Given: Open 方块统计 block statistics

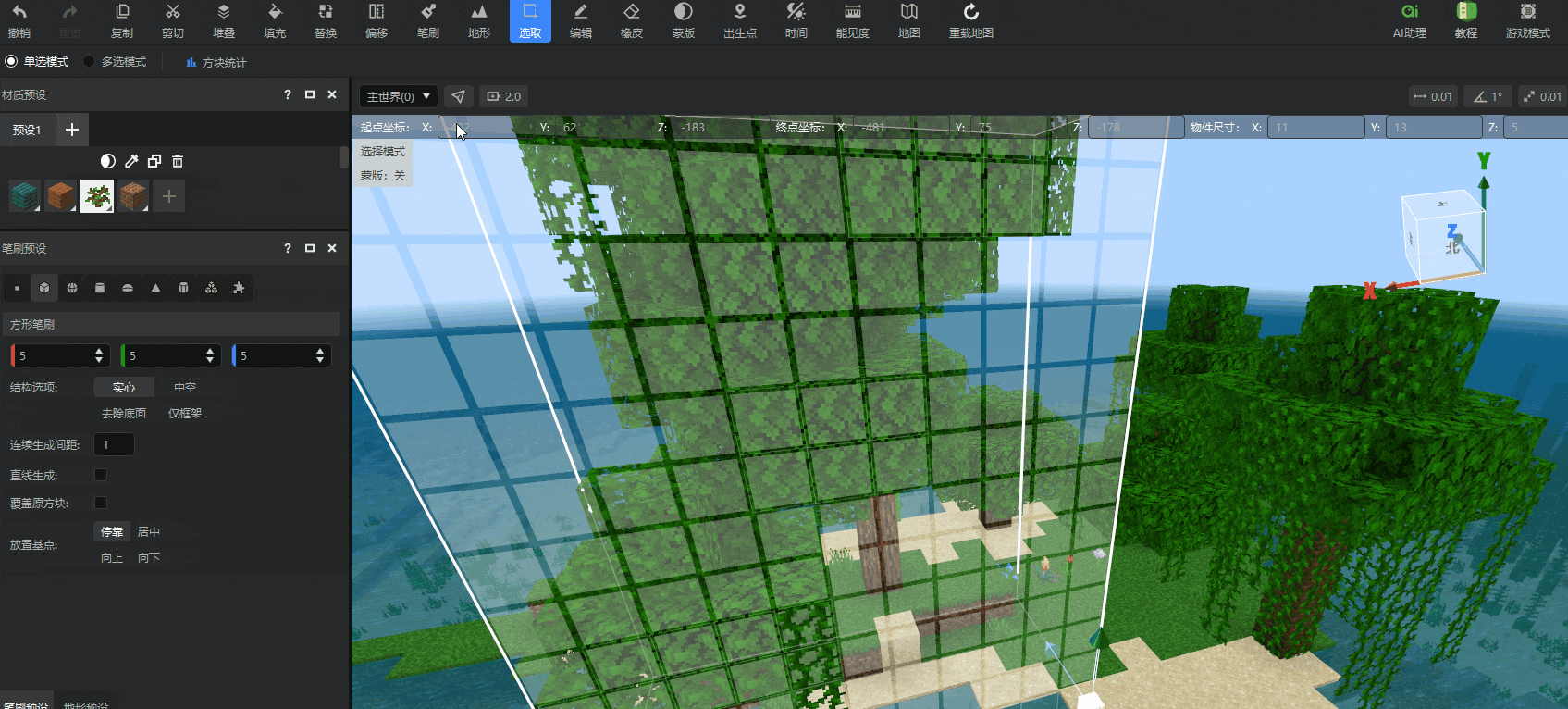Looking at the screenshot, I should point(216,62).
